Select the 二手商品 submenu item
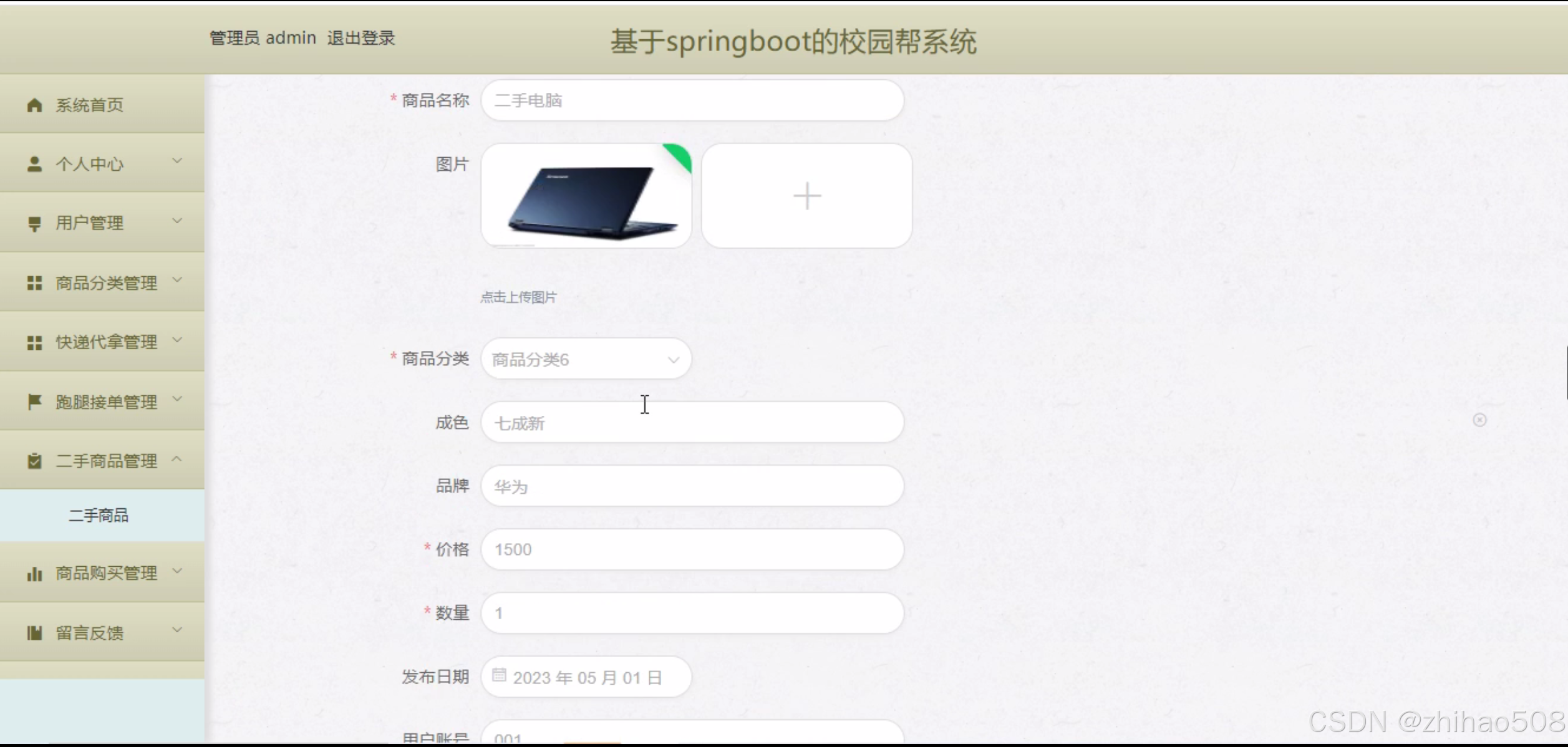The height and width of the screenshot is (747, 1568). [99, 515]
